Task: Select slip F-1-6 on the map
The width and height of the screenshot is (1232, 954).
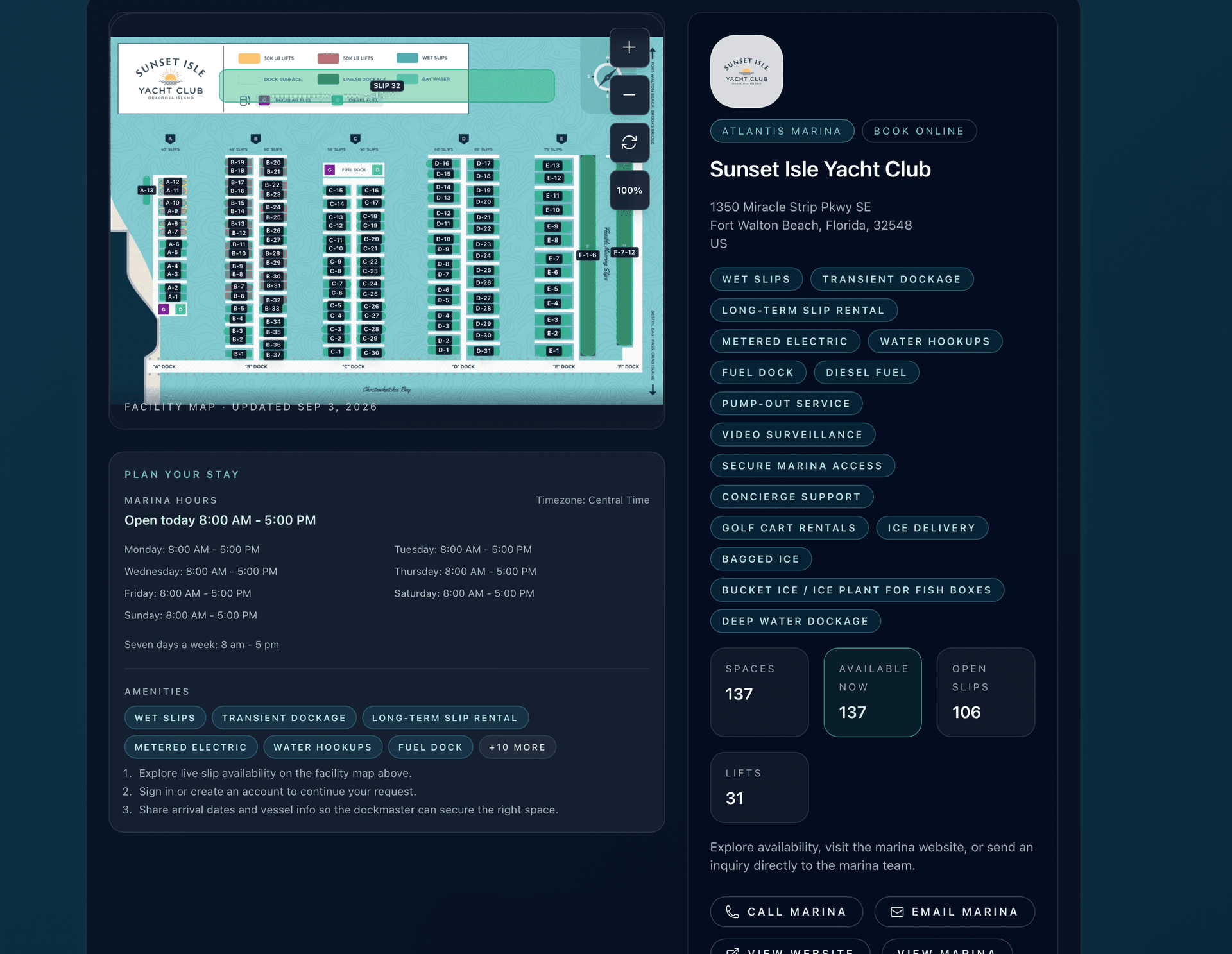Action: point(588,255)
